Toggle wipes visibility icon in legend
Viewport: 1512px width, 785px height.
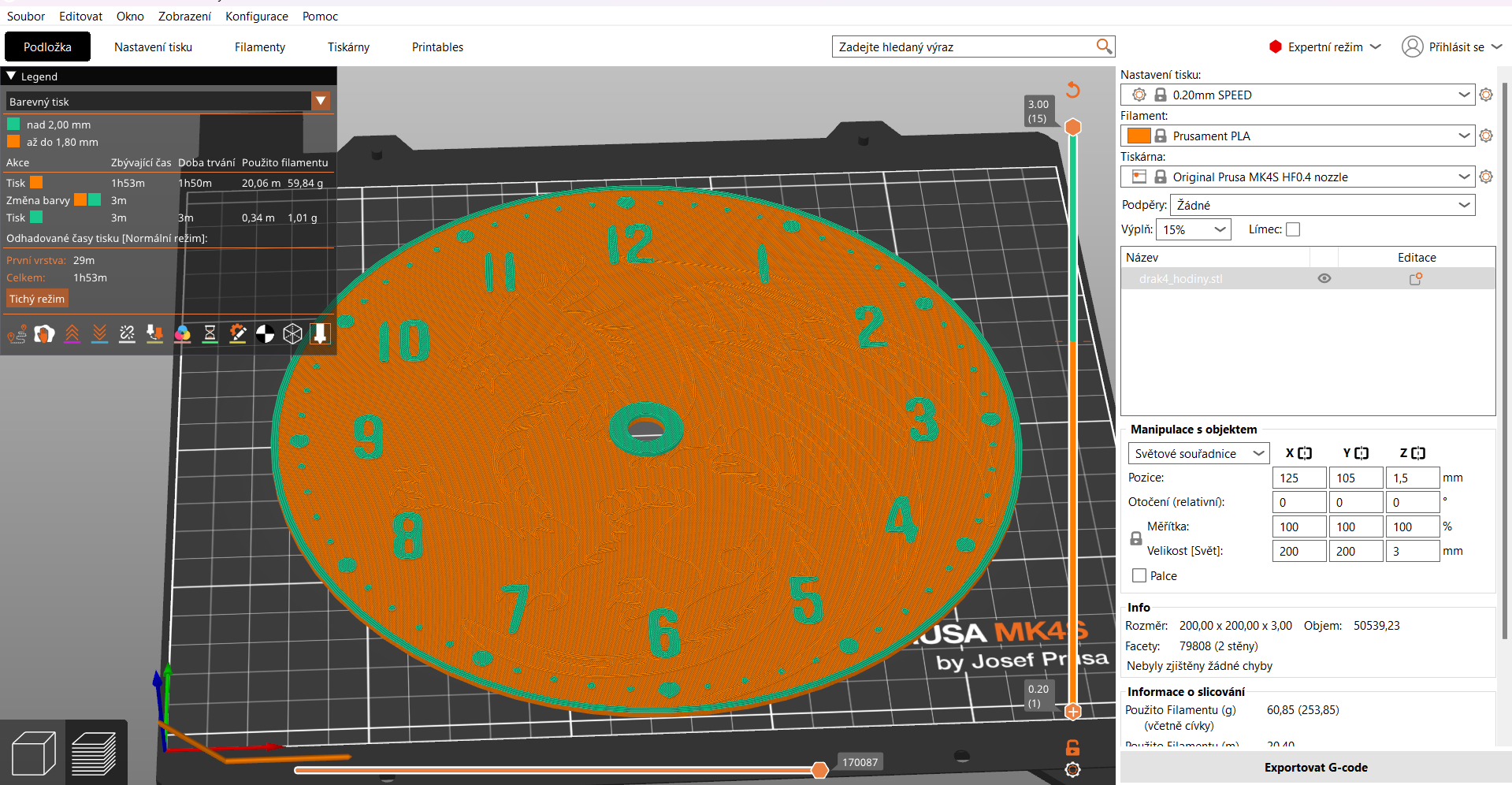[44, 334]
